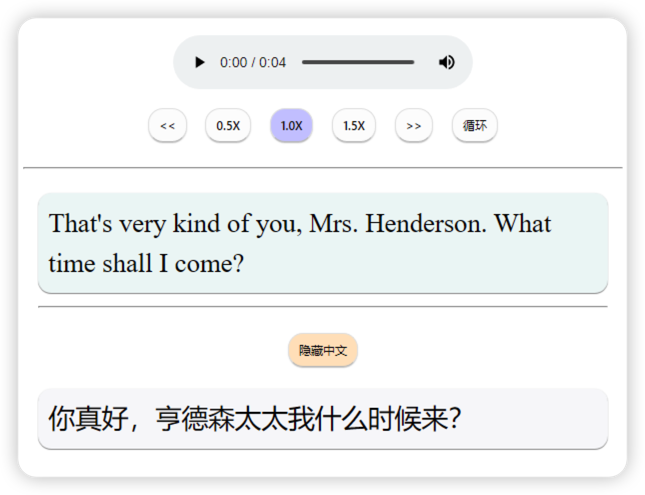Click the audio progress bar
This screenshot has width=645, height=495.
(358, 63)
